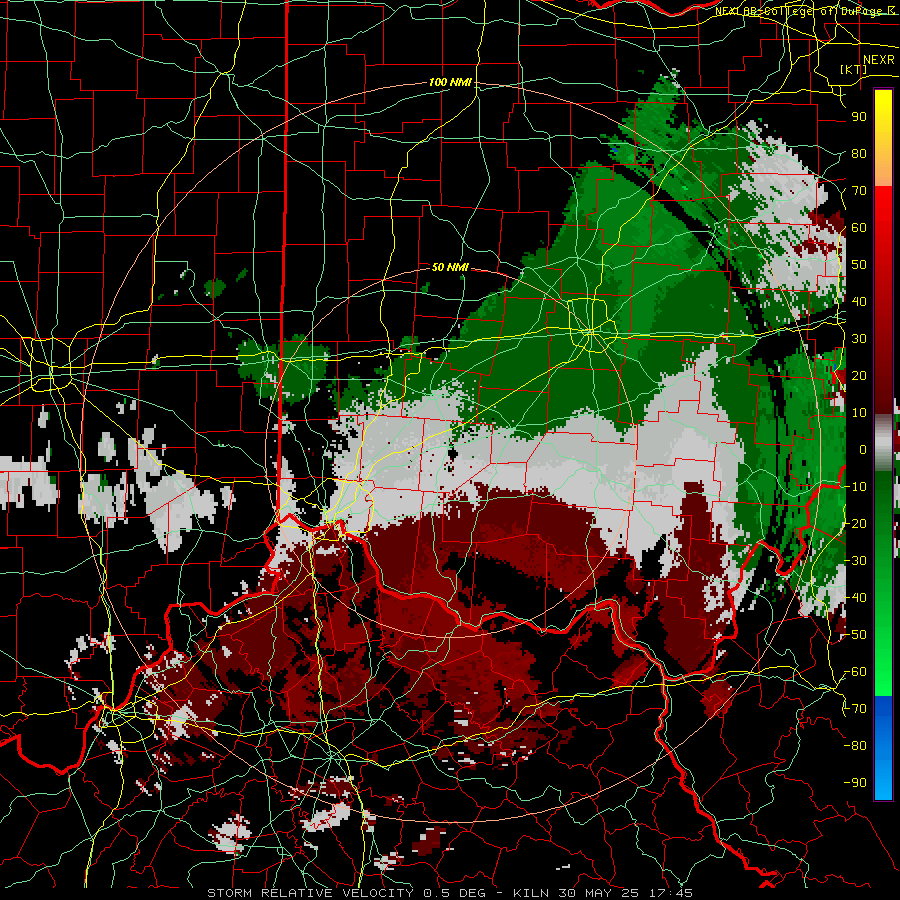Click the "NEXLAB-College of DuPage" credit text
The image size is (900, 900).
click(800, 11)
